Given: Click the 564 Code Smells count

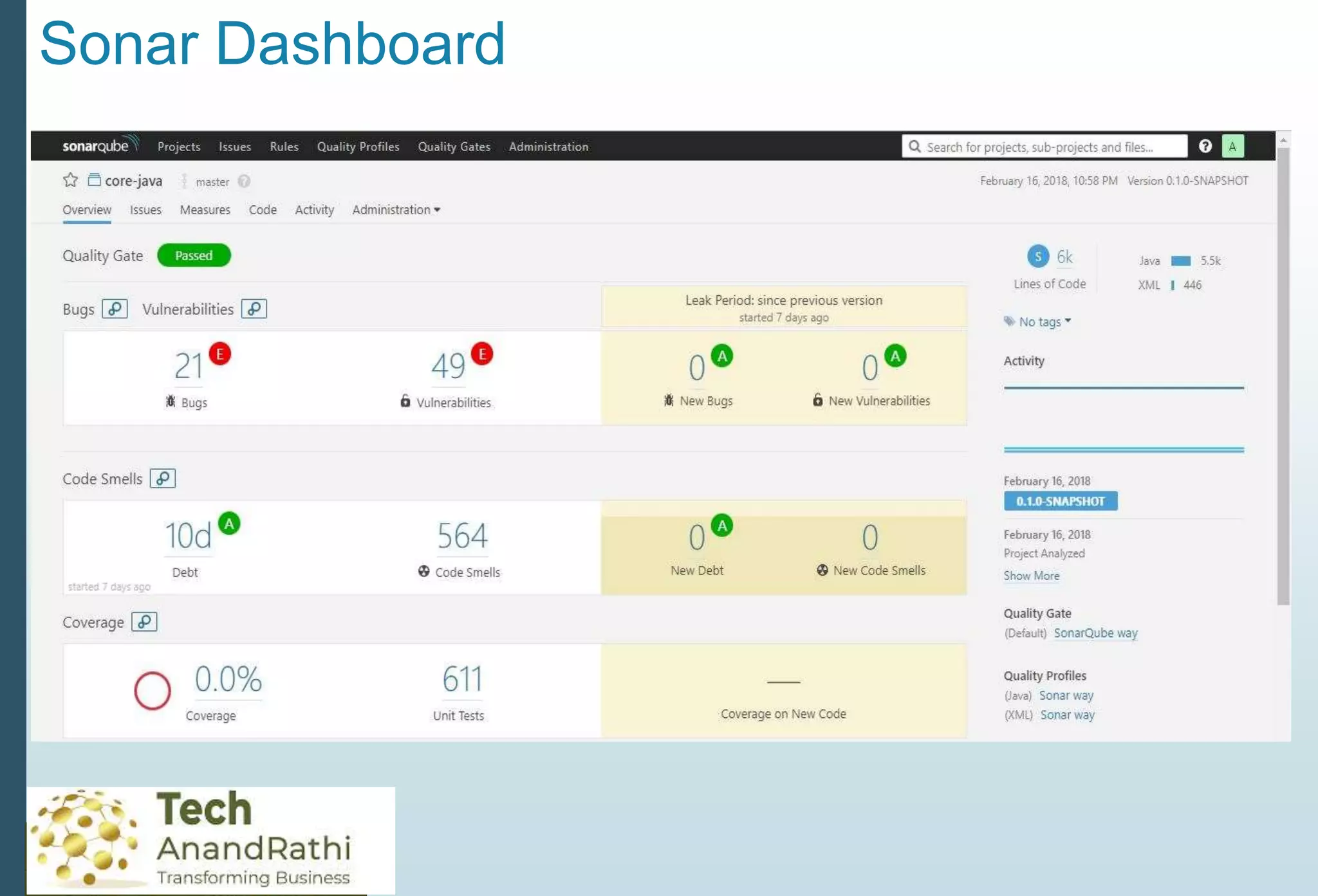Looking at the screenshot, I should click(x=462, y=536).
